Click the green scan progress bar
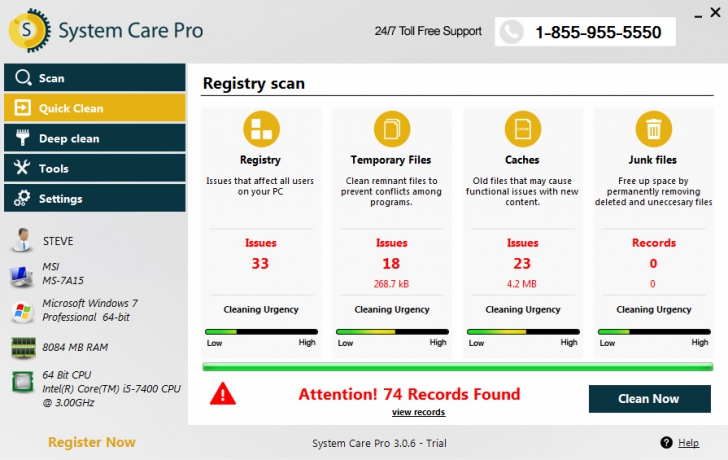 click(457, 367)
